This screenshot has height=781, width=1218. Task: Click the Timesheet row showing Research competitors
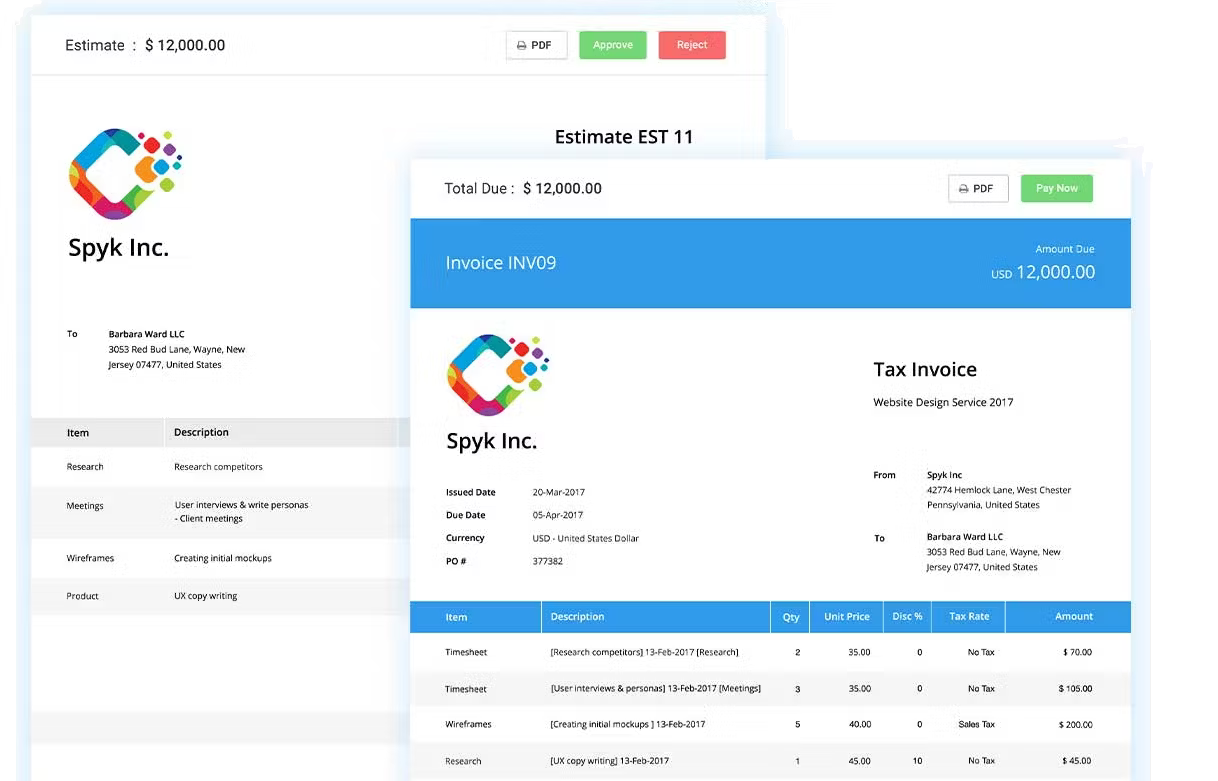pos(466,652)
